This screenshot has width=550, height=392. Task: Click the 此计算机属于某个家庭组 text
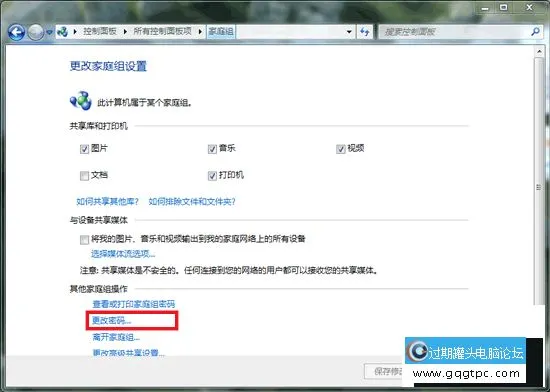pyautogui.click(x=144, y=103)
